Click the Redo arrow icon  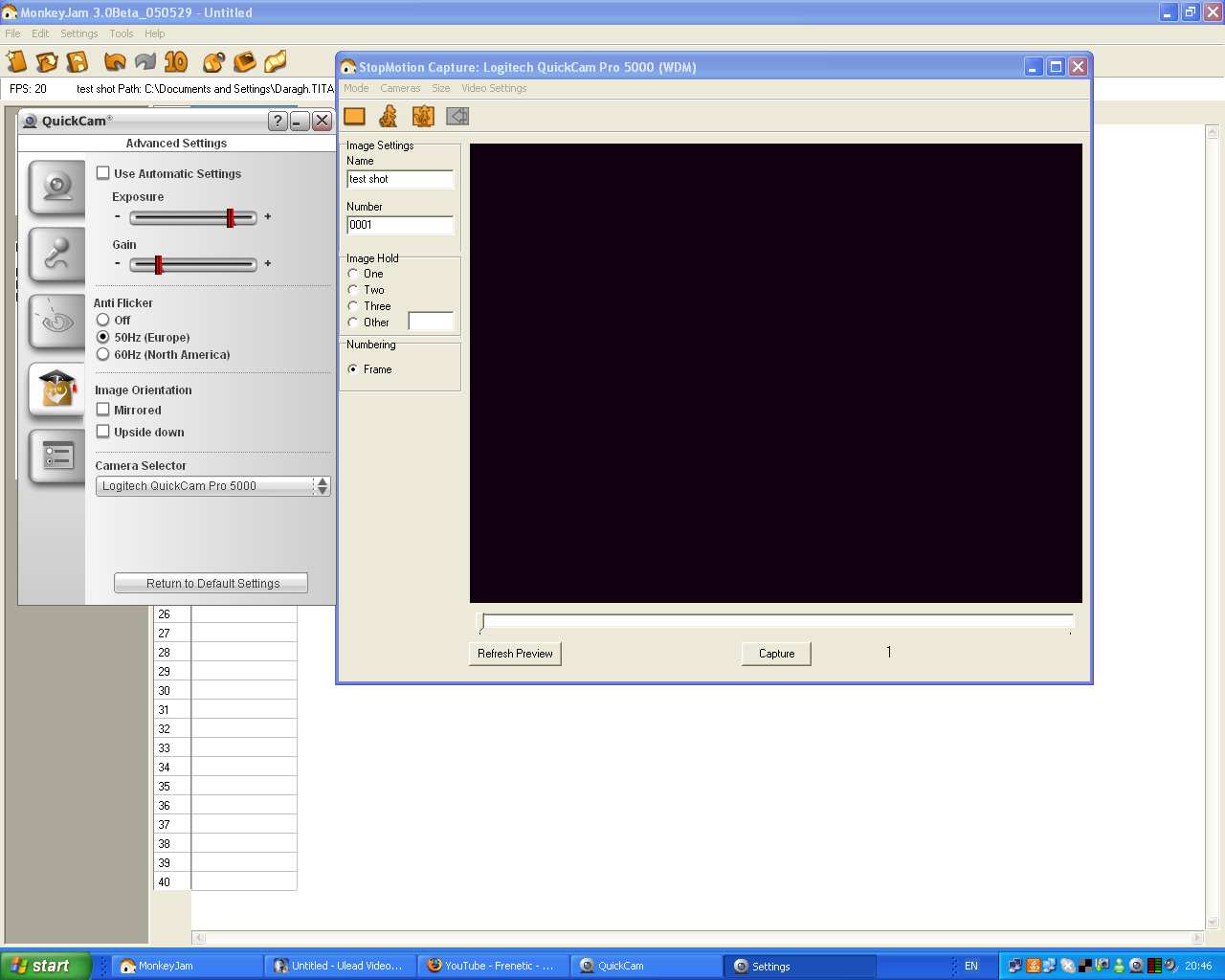click(x=144, y=61)
